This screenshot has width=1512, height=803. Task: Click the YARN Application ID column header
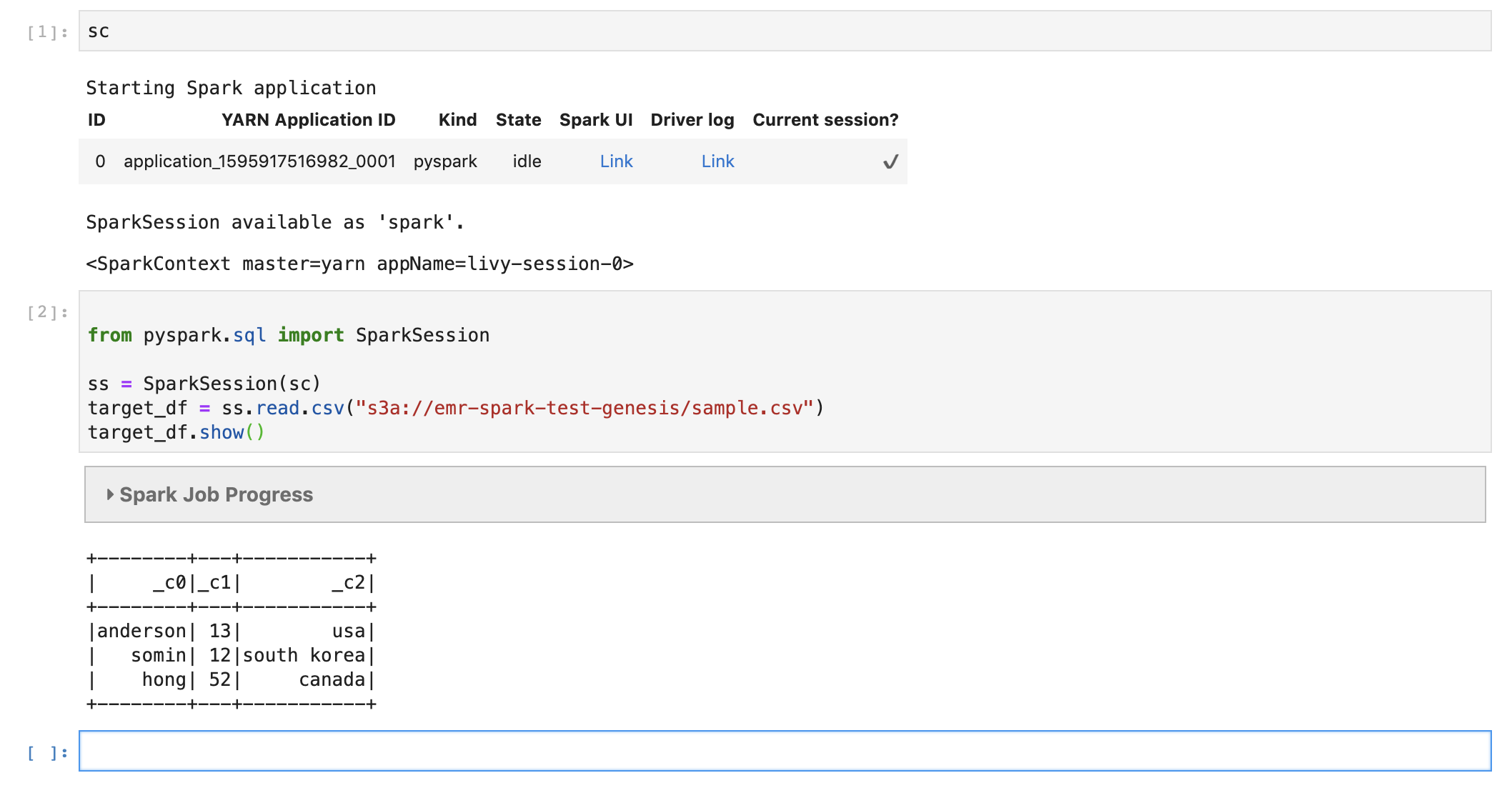click(x=308, y=120)
